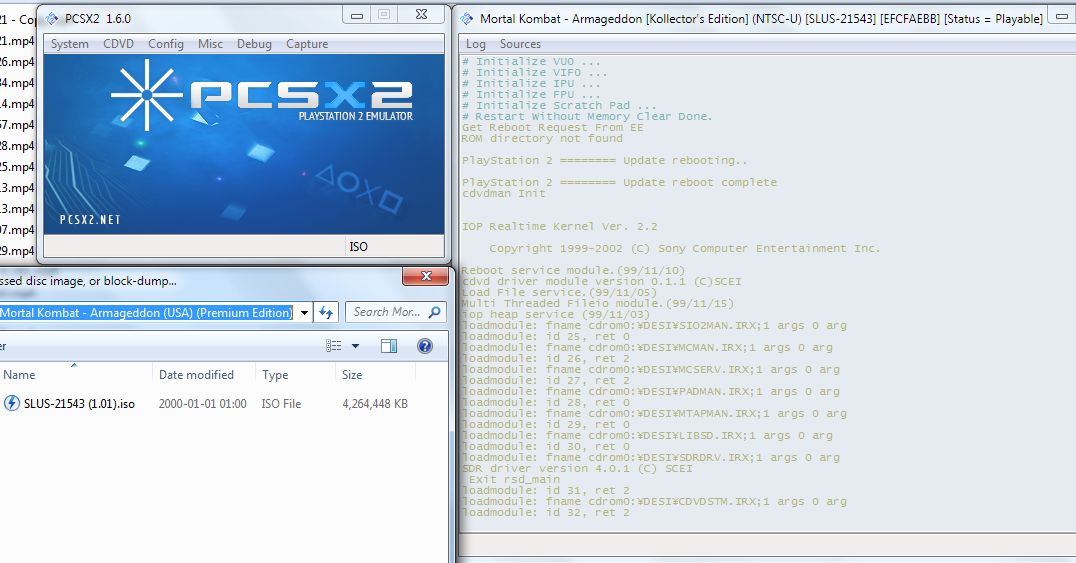Open the CDVD menu in PCSX2
Screen dimensions: 1076x563
point(118,44)
